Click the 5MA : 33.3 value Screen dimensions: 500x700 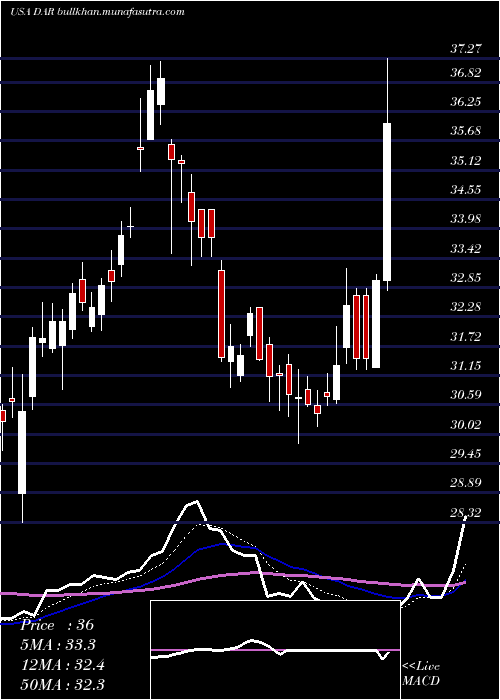[x=58, y=645]
